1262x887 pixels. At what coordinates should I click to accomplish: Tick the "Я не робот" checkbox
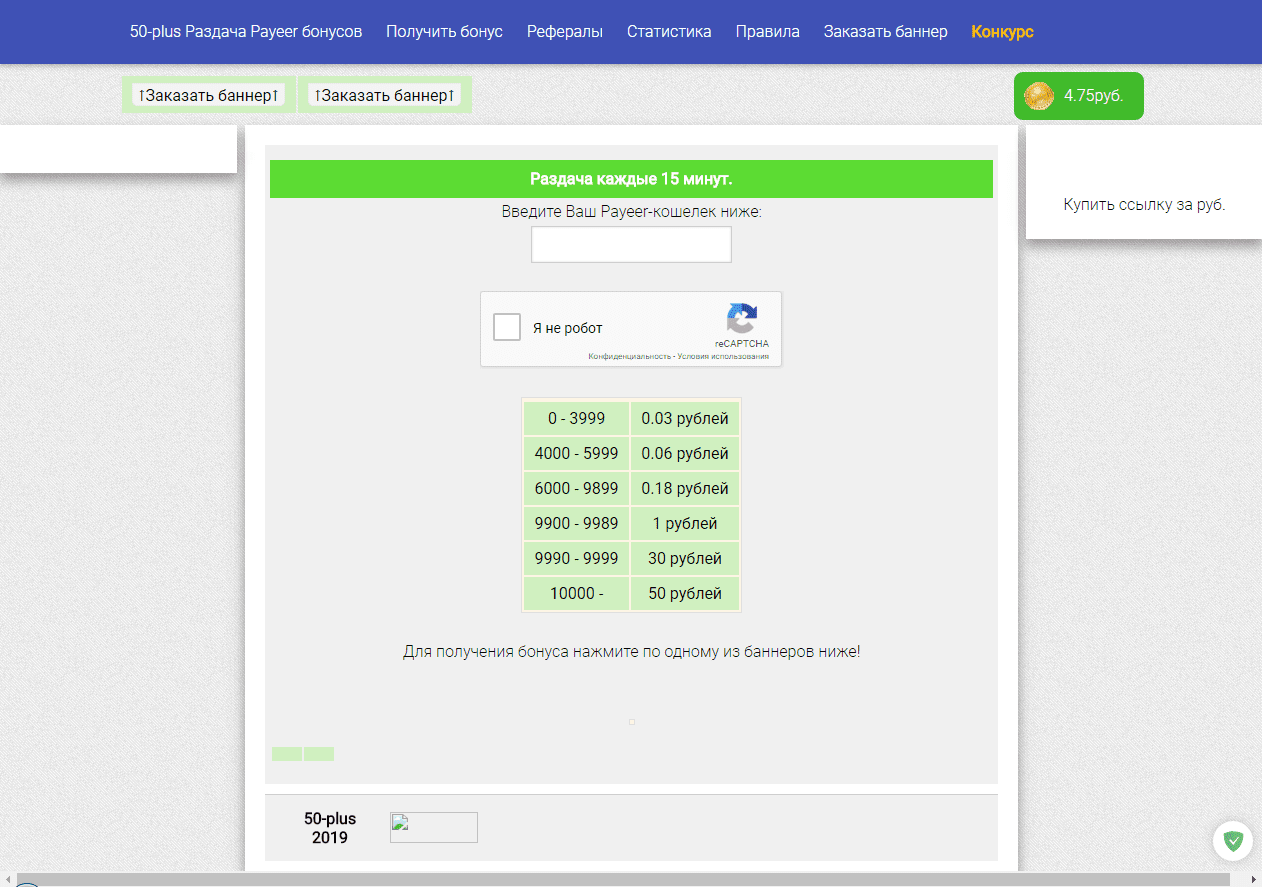point(508,328)
